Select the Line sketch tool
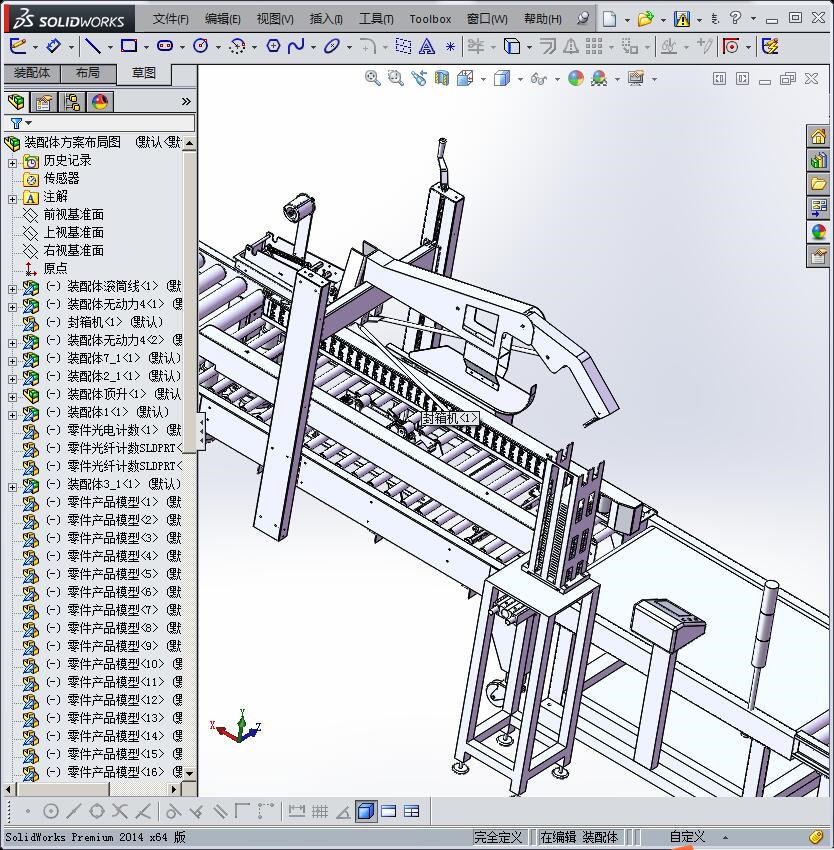Image resolution: width=834 pixels, height=850 pixels. coord(92,46)
